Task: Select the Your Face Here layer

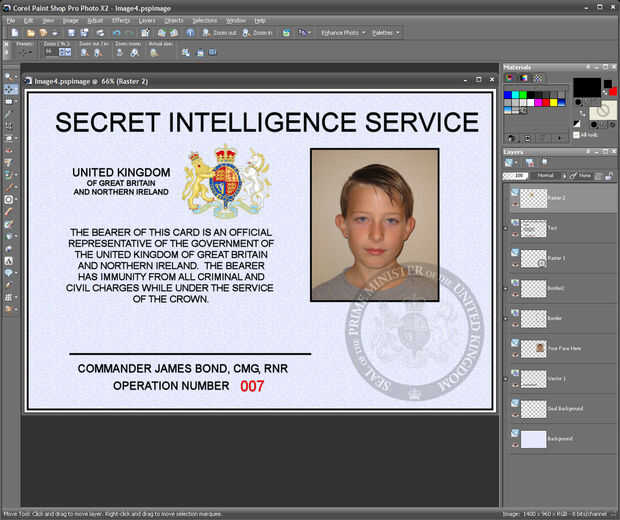Action: click(563, 348)
